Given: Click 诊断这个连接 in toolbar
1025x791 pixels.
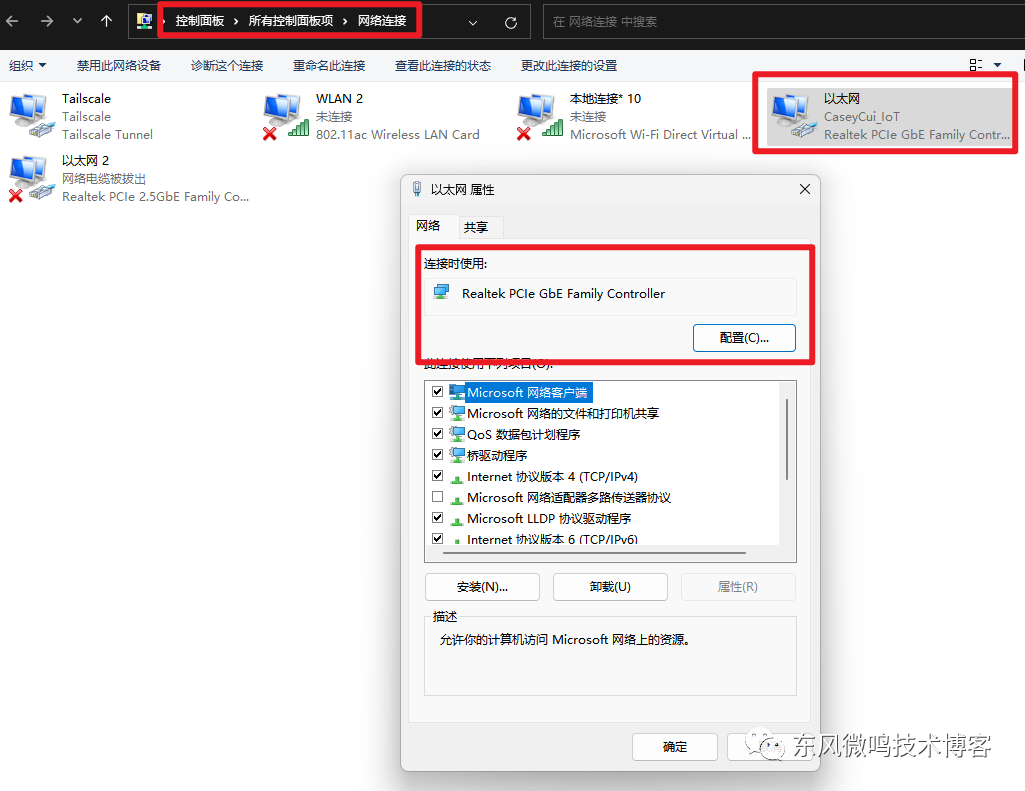Looking at the screenshot, I should [x=227, y=65].
